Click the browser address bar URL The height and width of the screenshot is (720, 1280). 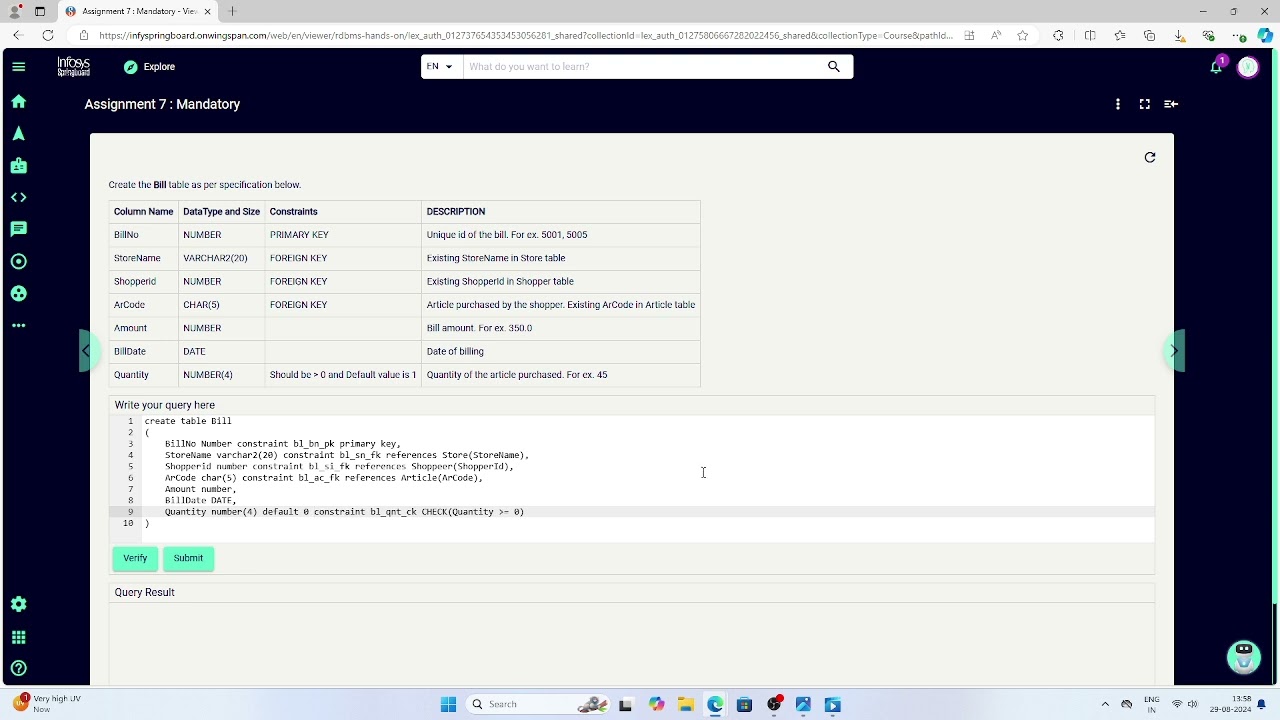pyautogui.click(x=526, y=36)
